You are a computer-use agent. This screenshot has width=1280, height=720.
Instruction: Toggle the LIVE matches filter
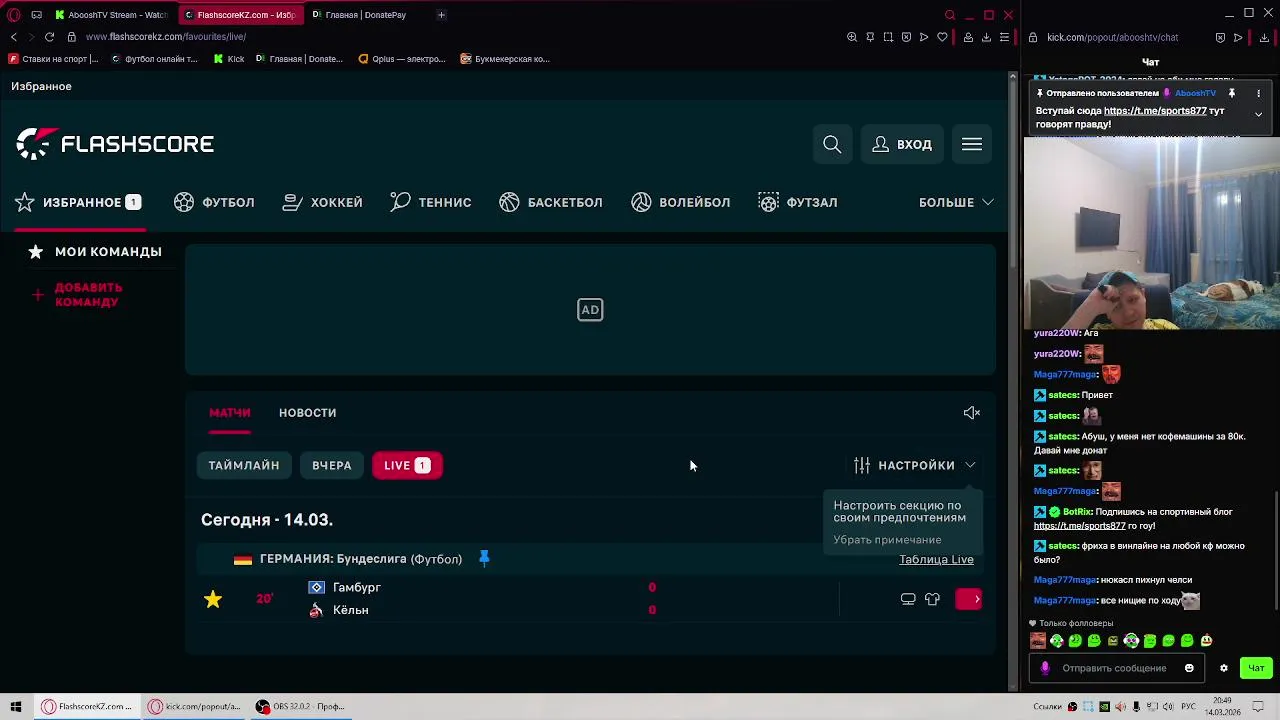click(407, 465)
